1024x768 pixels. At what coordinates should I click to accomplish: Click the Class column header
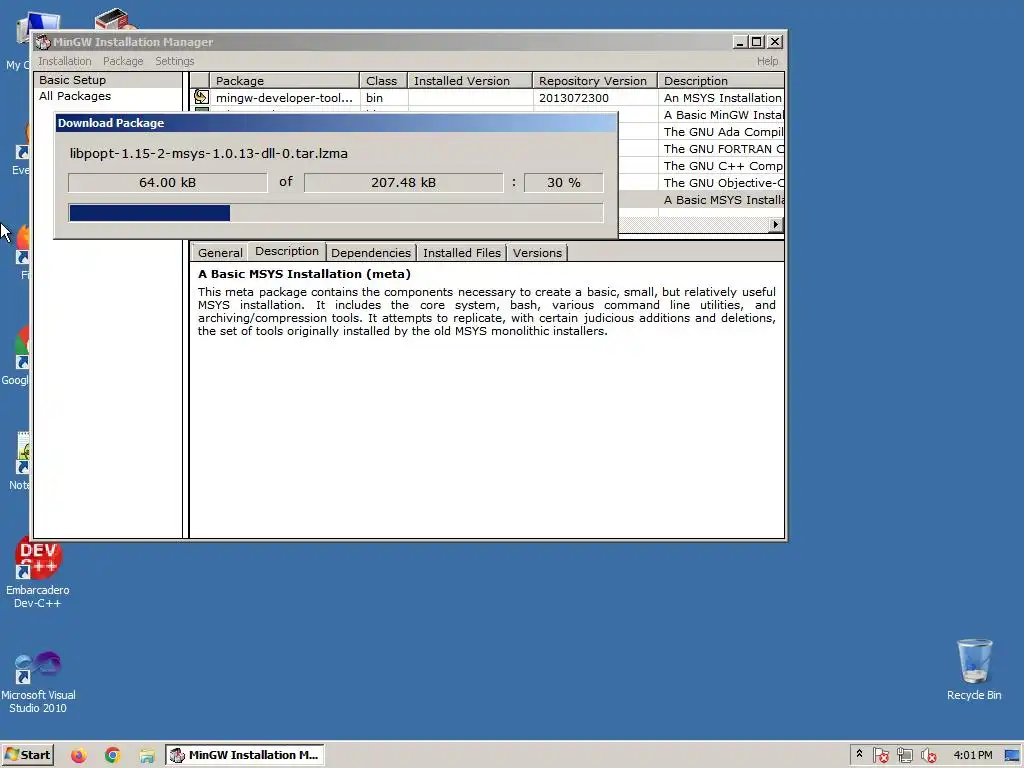[x=383, y=80]
